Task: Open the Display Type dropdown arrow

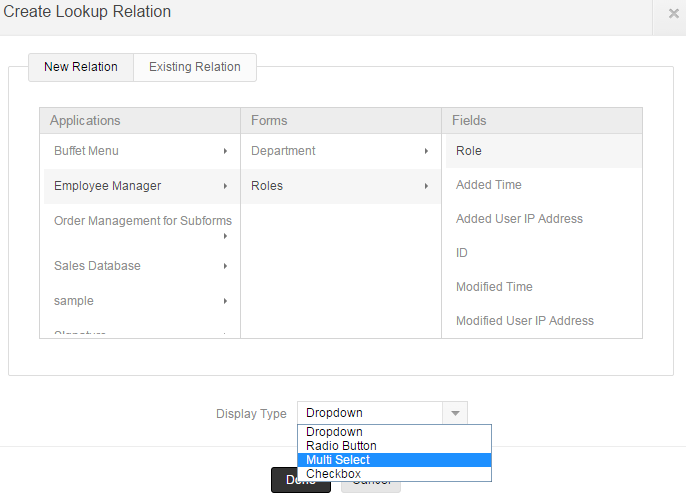Action: tap(454, 413)
